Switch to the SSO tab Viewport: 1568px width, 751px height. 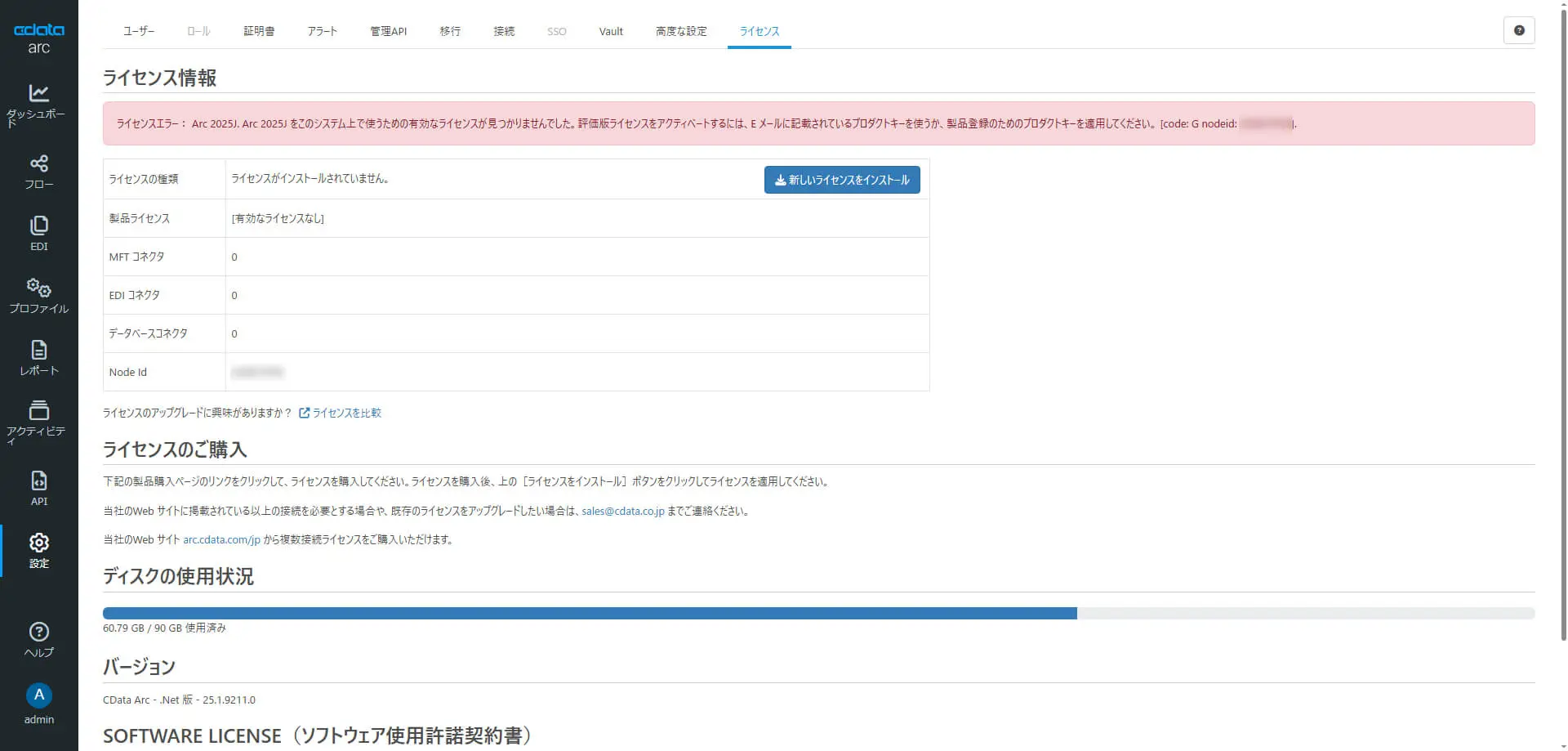556,31
